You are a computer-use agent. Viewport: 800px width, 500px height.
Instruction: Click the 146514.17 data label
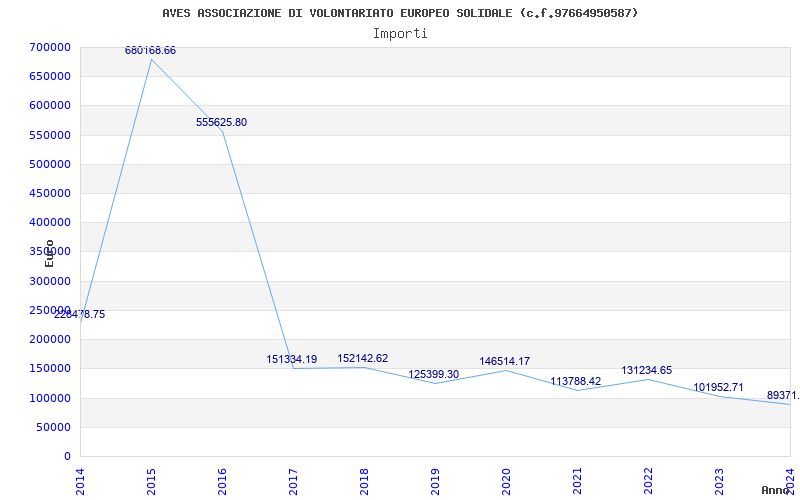(x=505, y=362)
